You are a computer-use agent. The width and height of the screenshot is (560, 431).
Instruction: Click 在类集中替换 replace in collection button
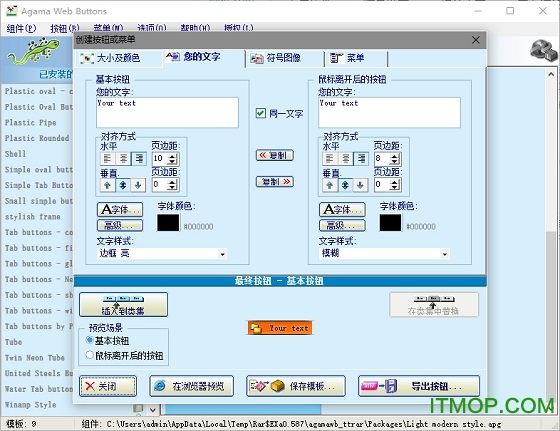point(434,305)
